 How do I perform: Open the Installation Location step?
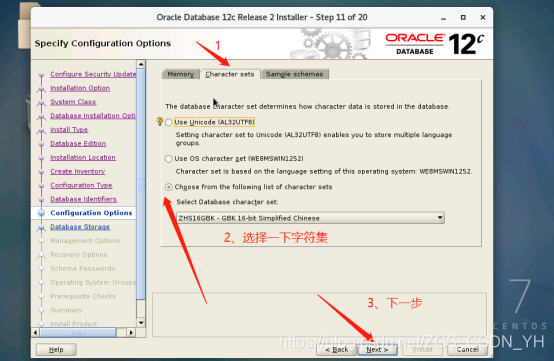[83, 158]
